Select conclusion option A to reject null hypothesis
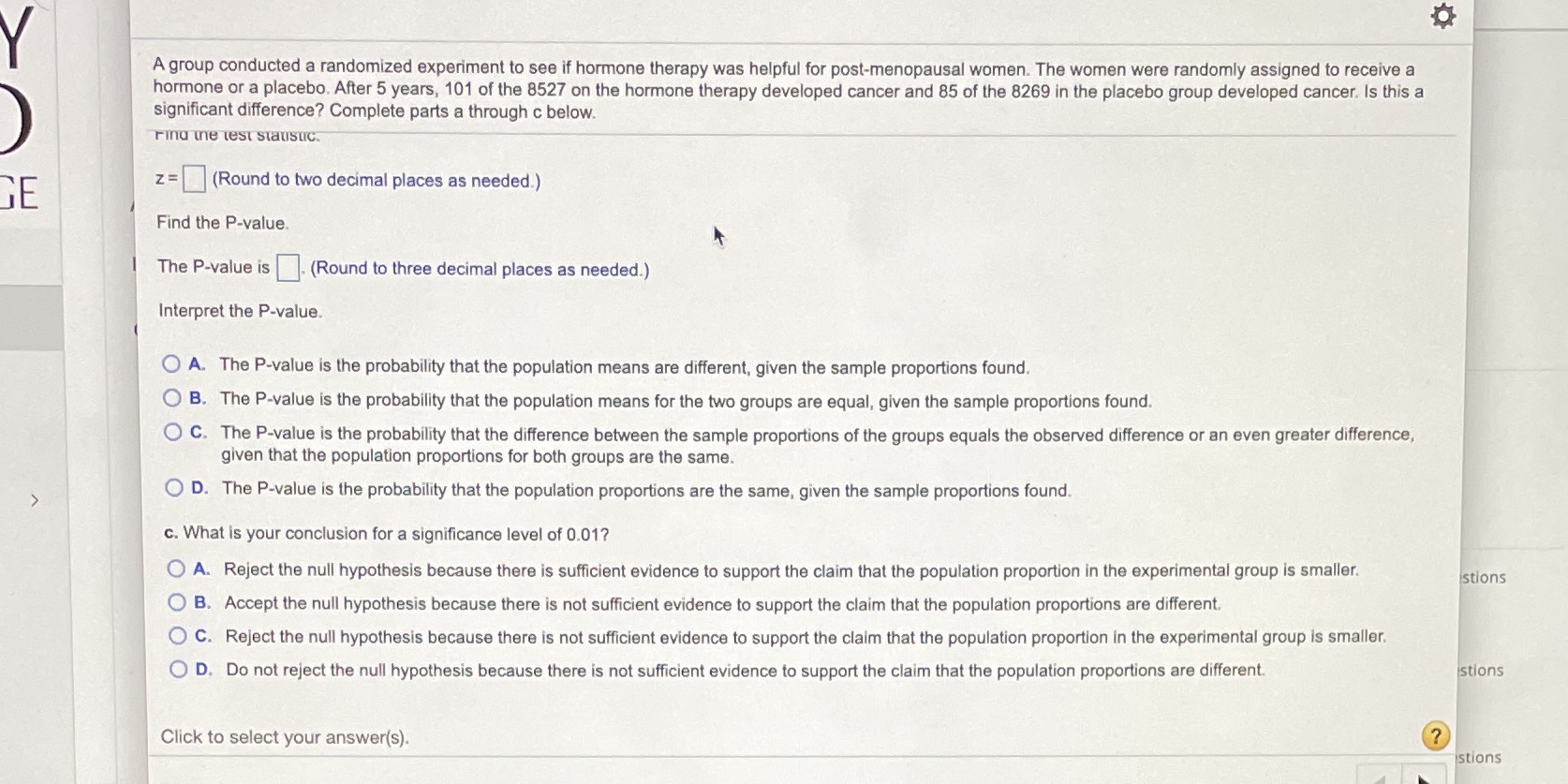 coord(178,567)
